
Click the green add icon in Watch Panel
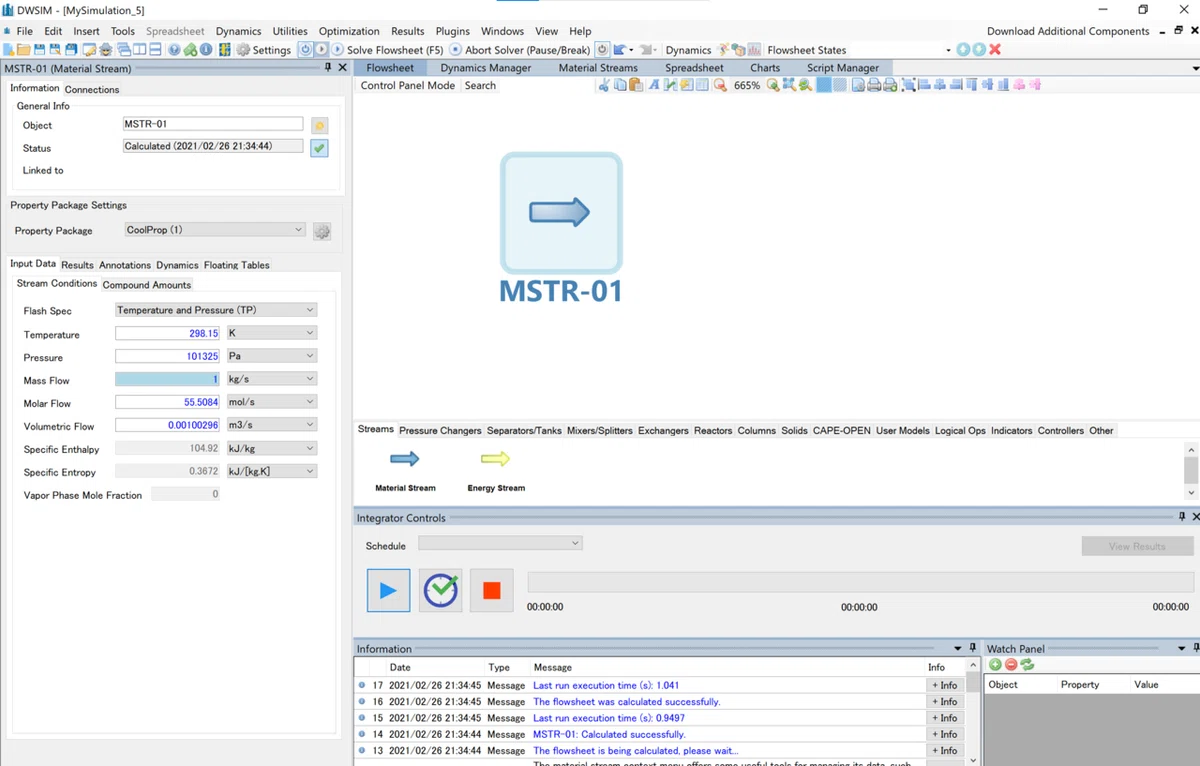point(995,665)
